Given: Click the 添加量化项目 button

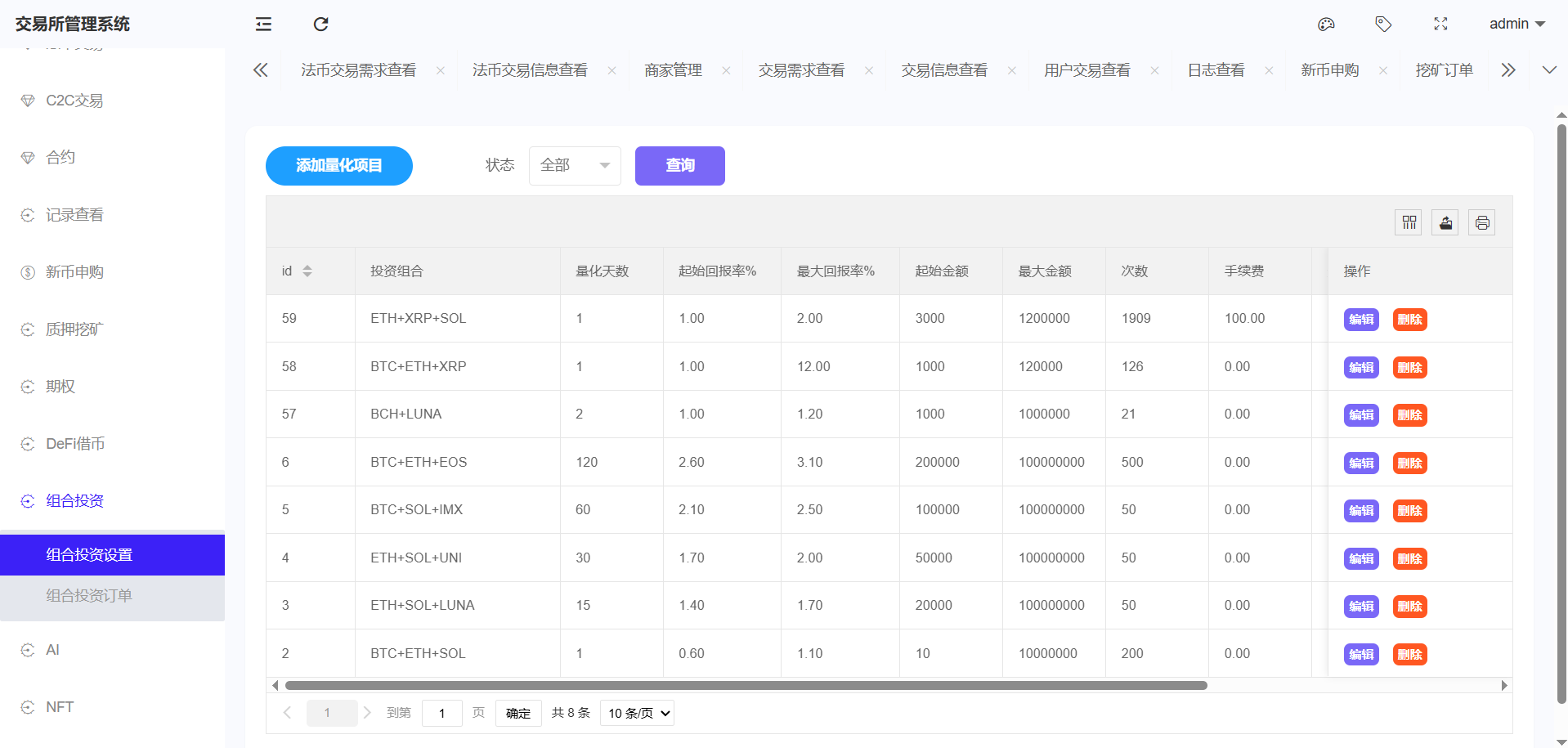Looking at the screenshot, I should coord(338,166).
